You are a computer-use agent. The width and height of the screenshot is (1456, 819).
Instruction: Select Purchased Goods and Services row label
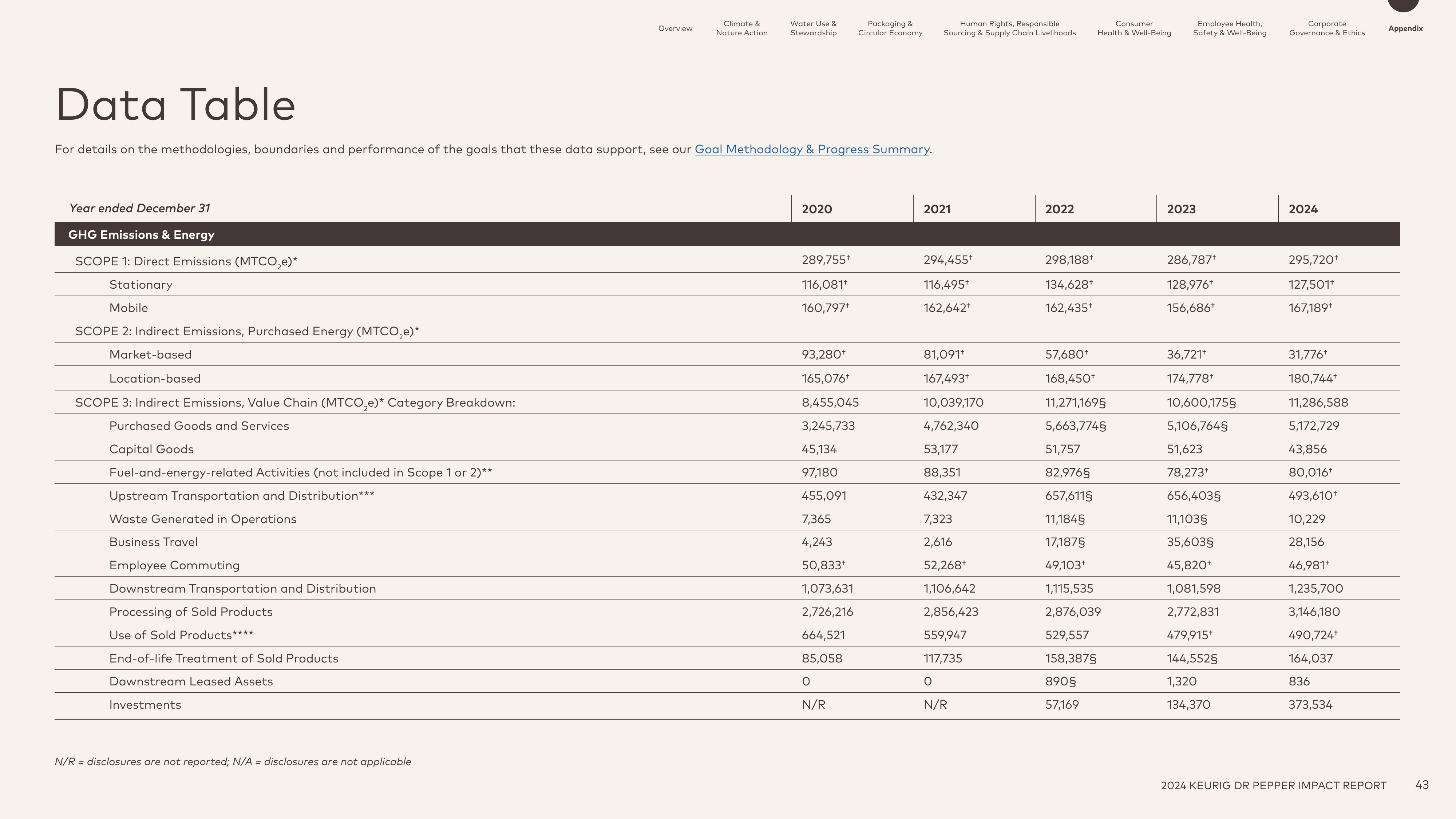pyautogui.click(x=199, y=426)
